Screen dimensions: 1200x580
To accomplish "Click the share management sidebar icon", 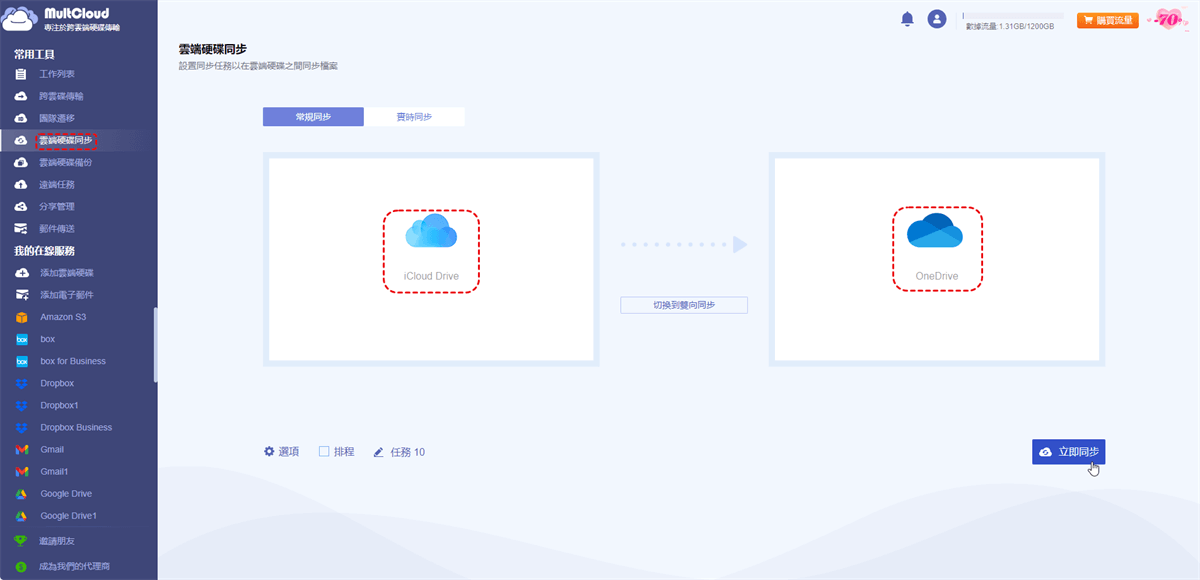I will coord(21,206).
